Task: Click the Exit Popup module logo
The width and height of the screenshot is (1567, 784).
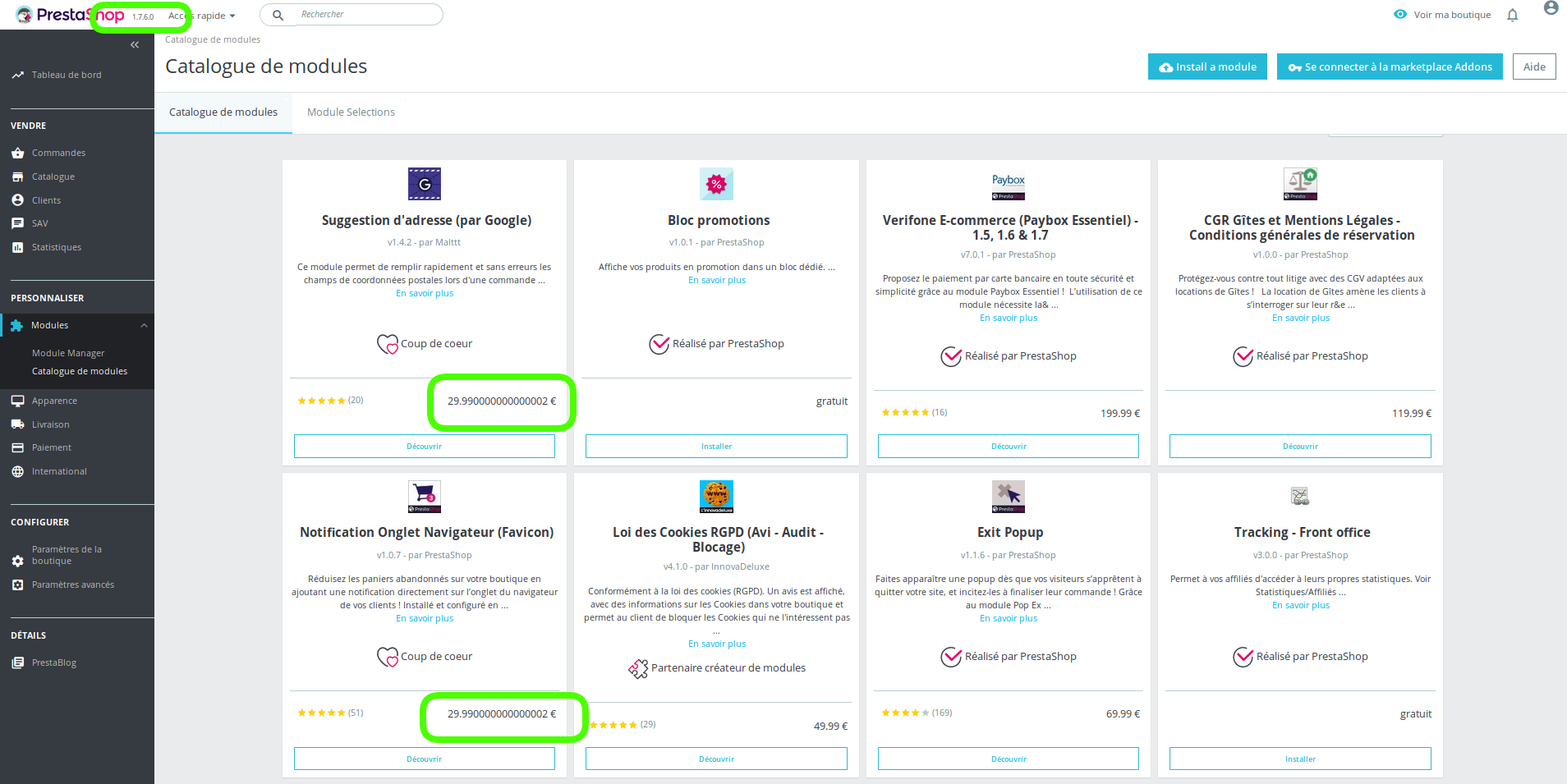Action: [1009, 497]
